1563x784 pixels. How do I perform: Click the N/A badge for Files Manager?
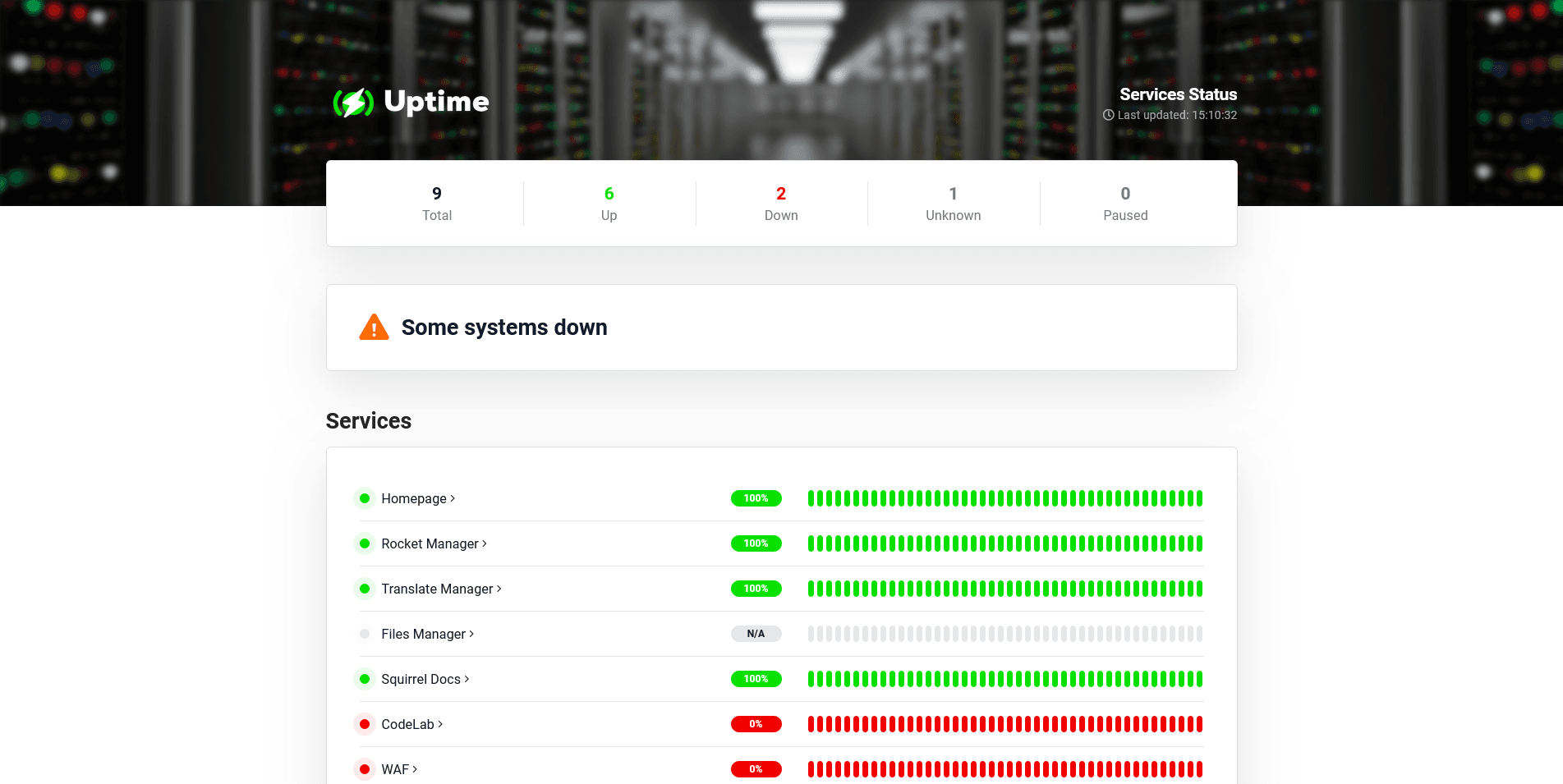click(x=756, y=634)
